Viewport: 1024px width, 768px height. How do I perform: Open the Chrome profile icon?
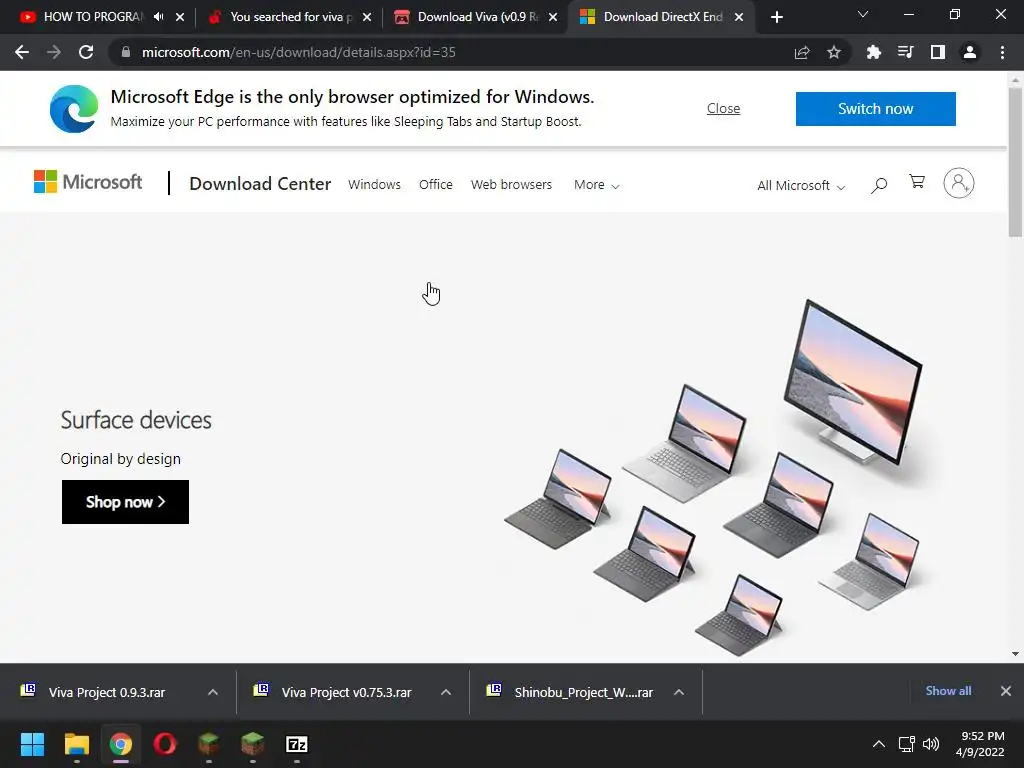point(970,52)
